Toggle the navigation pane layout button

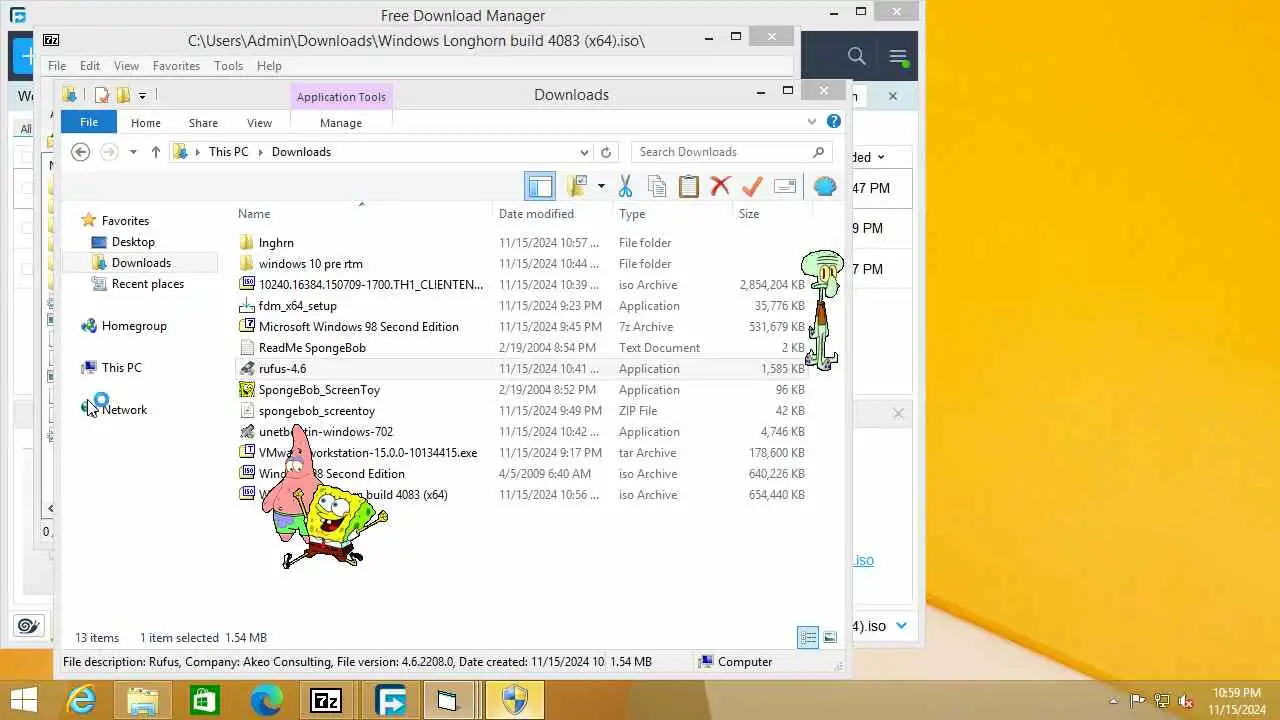[540, 186]
